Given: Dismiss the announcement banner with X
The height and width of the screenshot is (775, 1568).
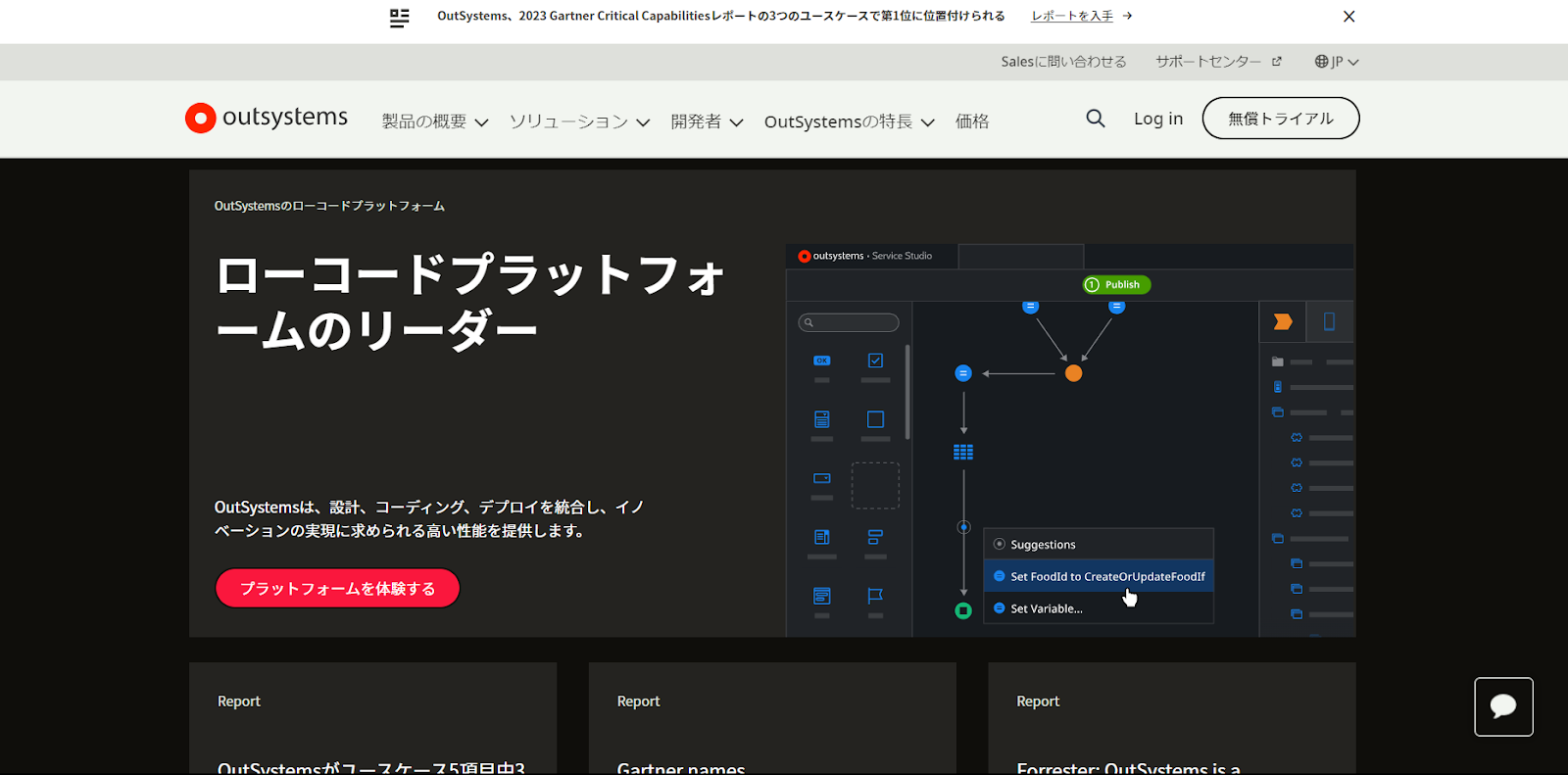Looking at the screenshot, I should coord(1349,17).
